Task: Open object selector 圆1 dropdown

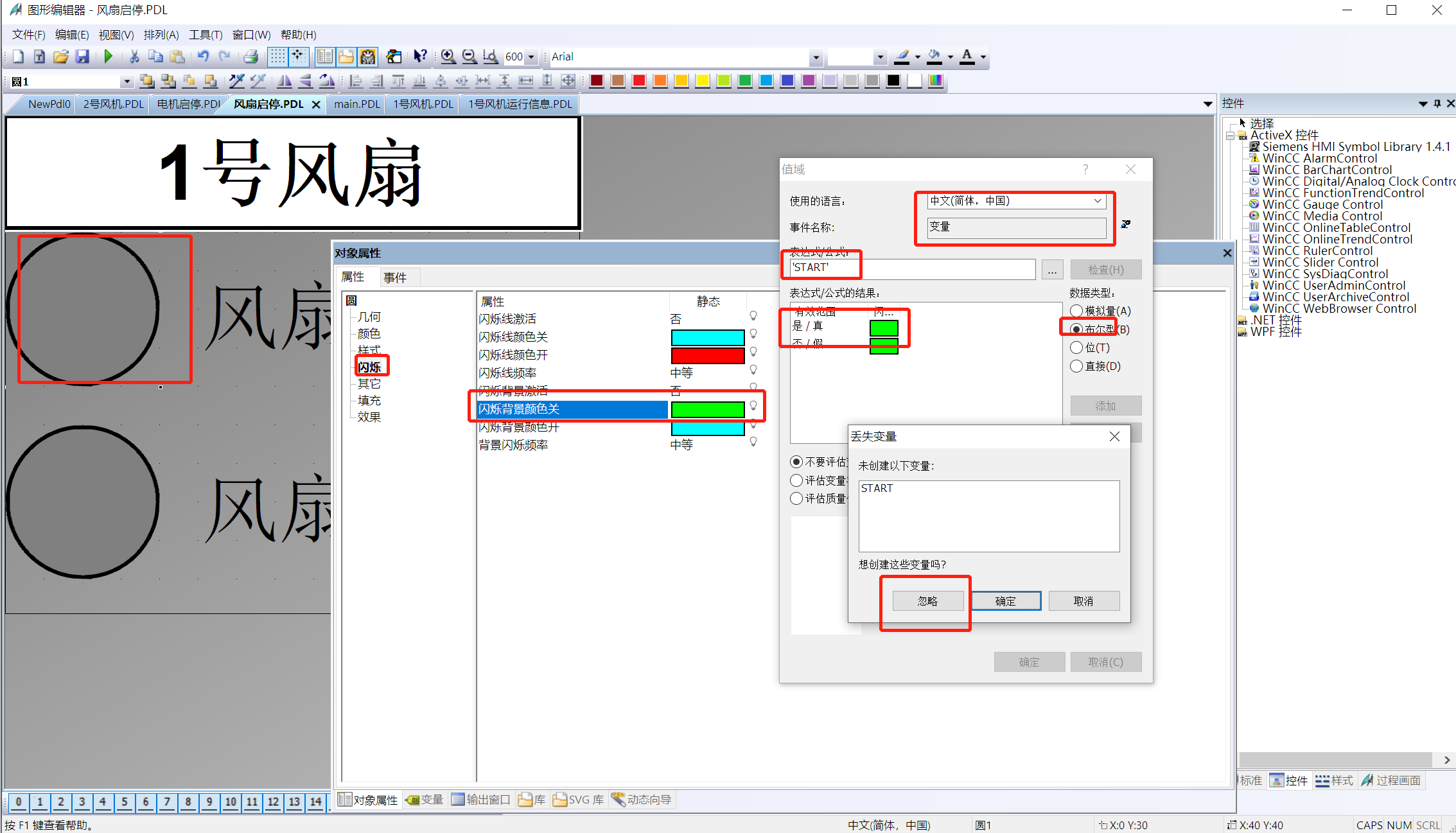Action: [127, 82]
